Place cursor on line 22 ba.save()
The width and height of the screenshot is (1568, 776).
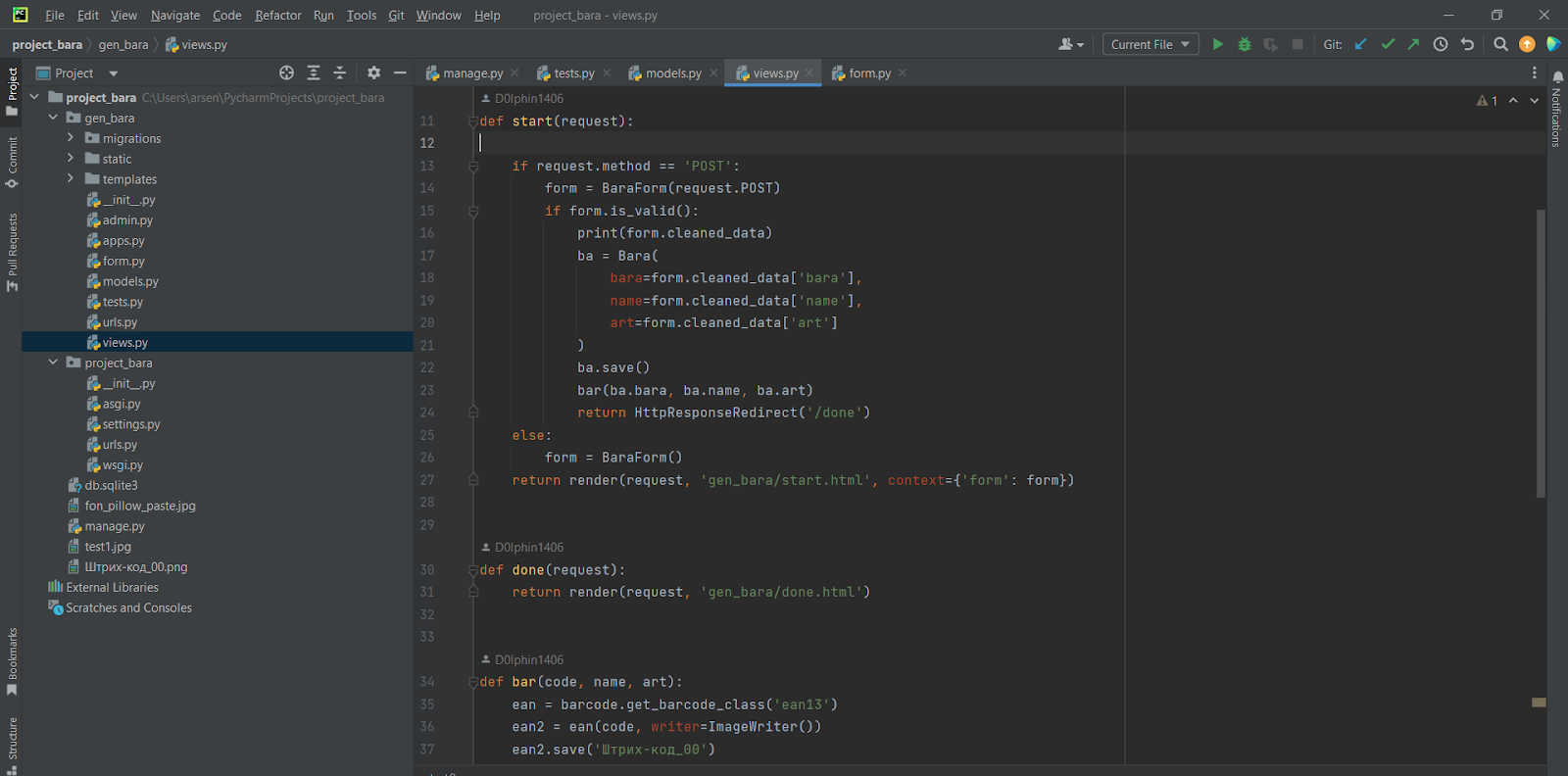(x=613, y=367)
